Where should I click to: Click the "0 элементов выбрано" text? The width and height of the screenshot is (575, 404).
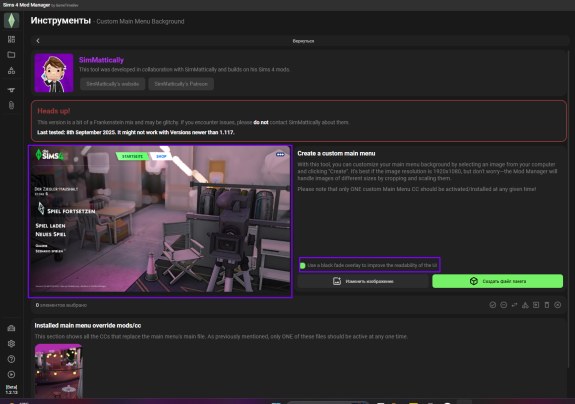[x=61, y=305]
